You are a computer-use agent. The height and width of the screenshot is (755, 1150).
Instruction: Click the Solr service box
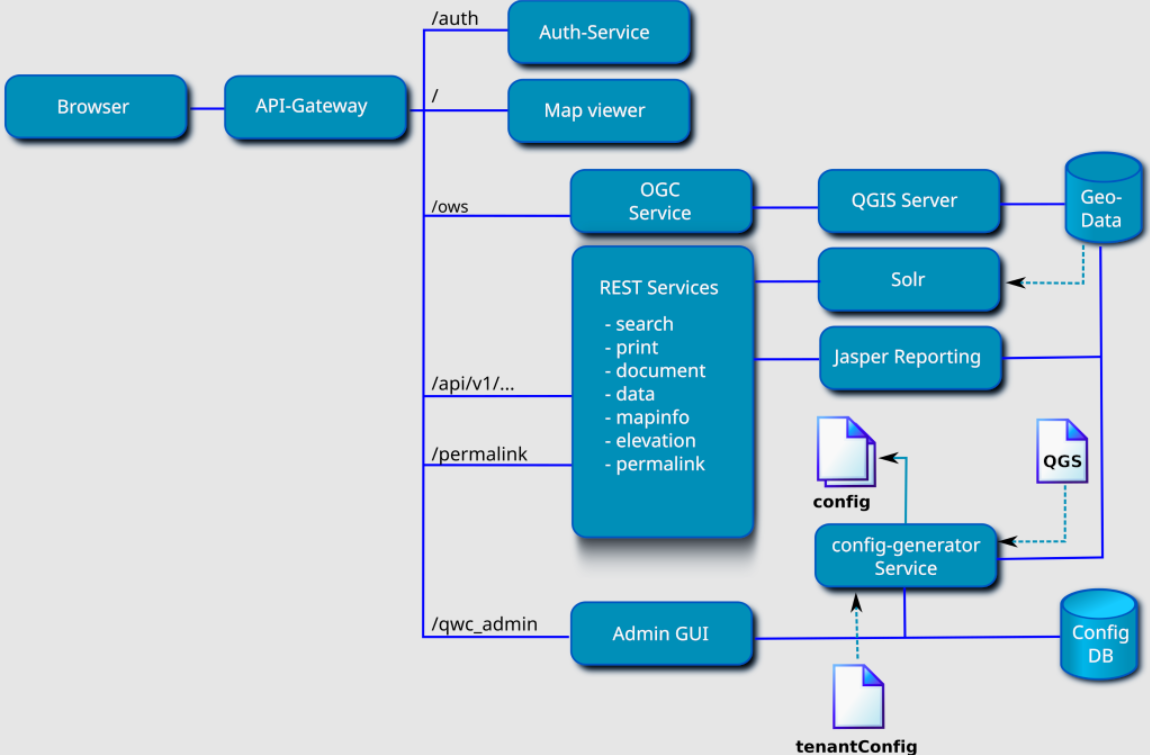click(907, 279)
